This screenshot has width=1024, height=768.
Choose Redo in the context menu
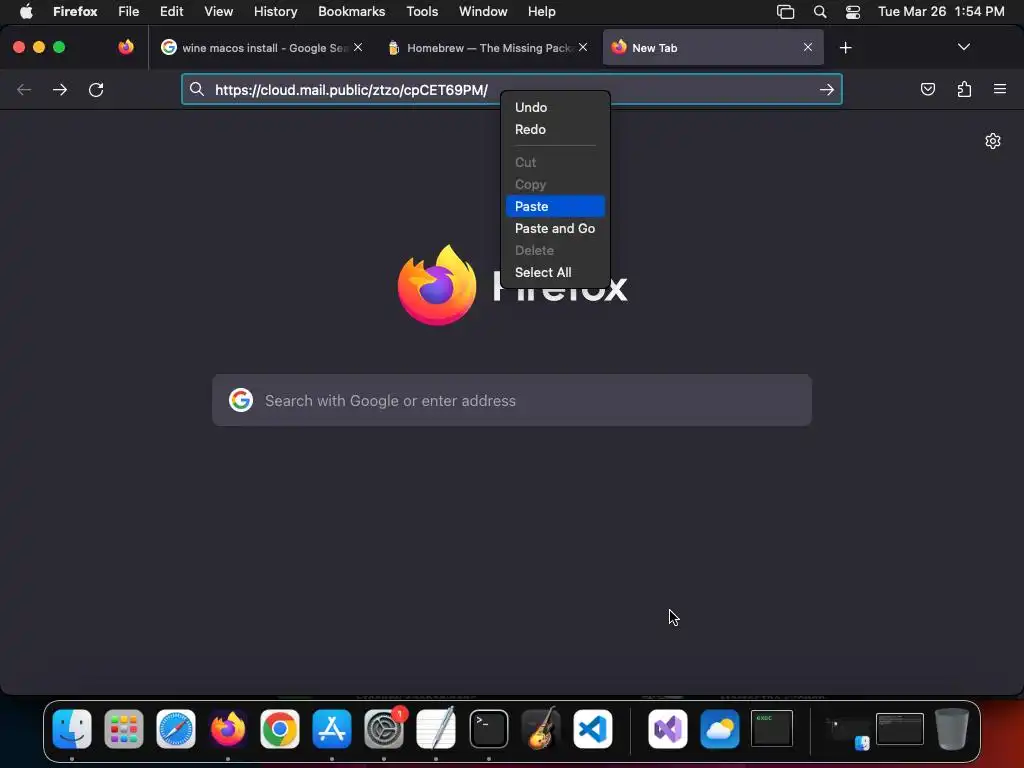click(x=555, y=129)
